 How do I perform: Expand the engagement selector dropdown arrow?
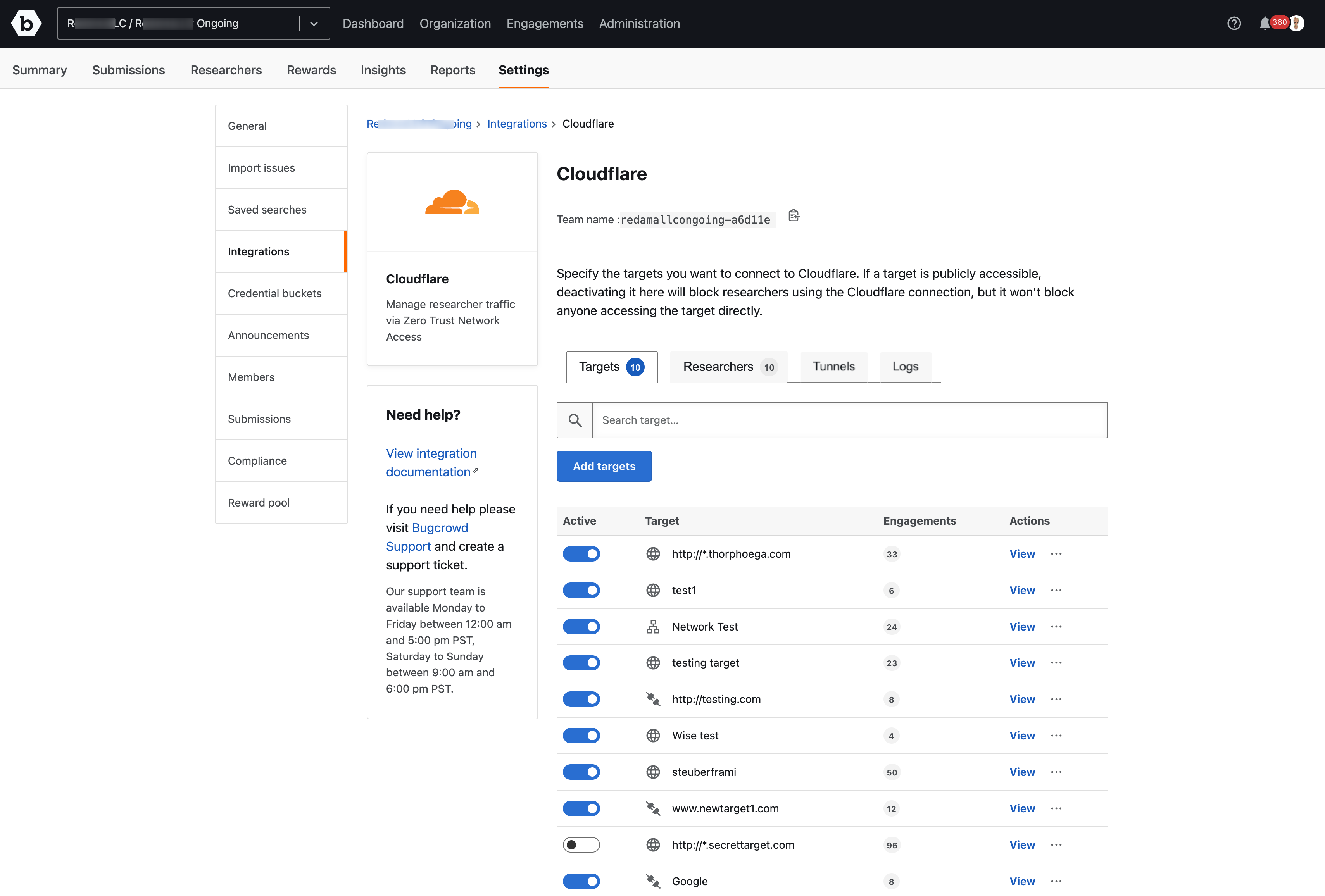click(x=314, y=23)
